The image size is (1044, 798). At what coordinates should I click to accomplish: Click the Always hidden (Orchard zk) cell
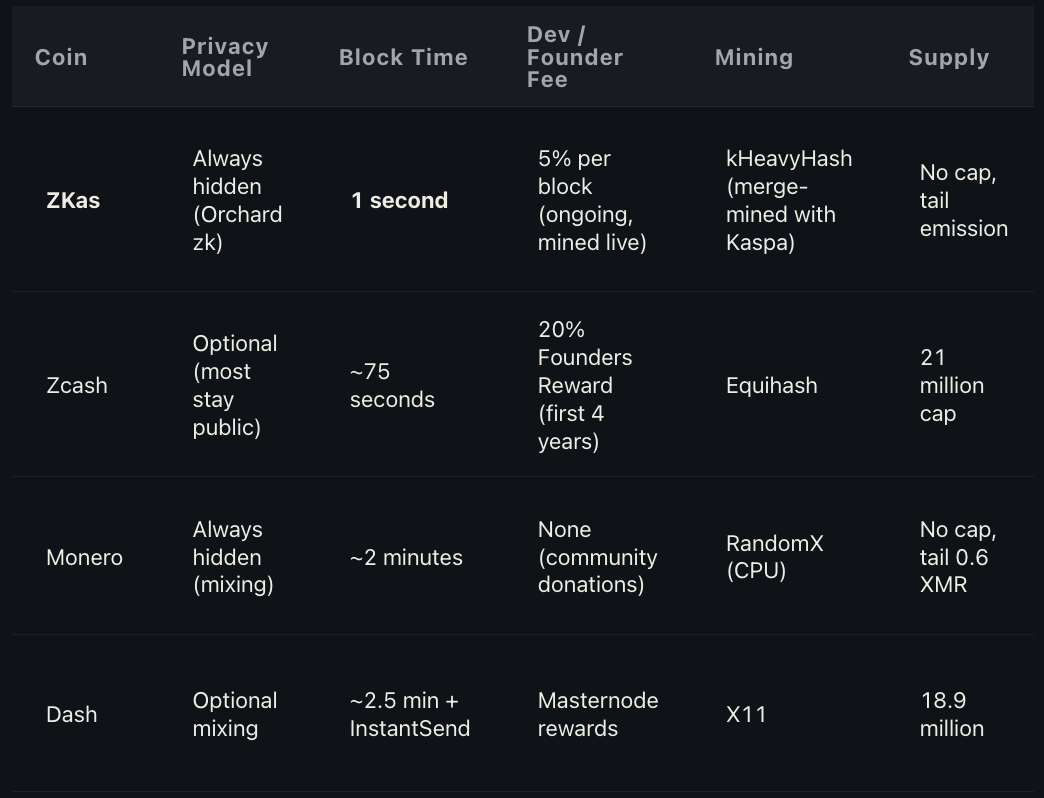click(x=237, y=200)
